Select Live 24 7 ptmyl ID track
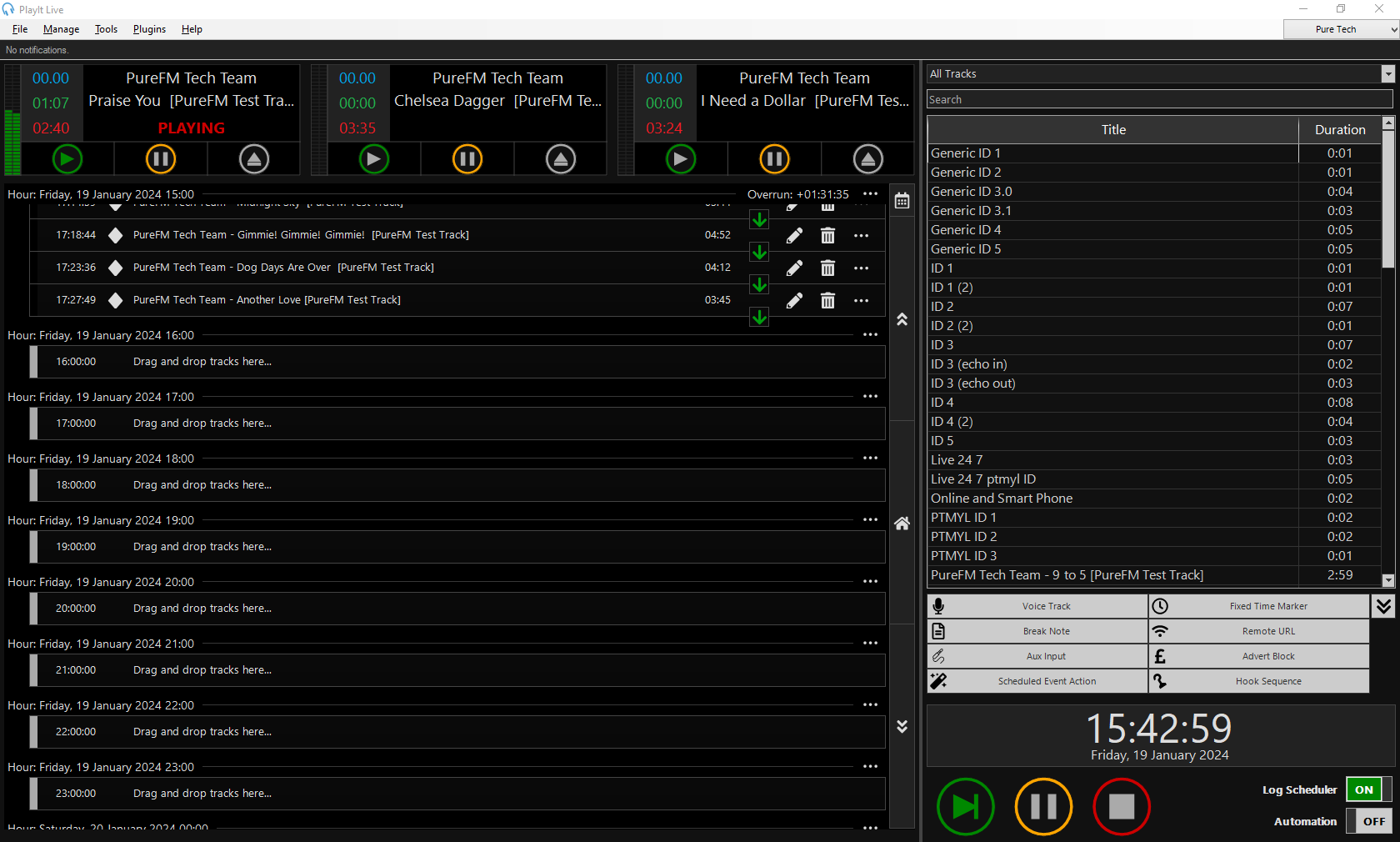1400x842 pixels. (1154, 479)
